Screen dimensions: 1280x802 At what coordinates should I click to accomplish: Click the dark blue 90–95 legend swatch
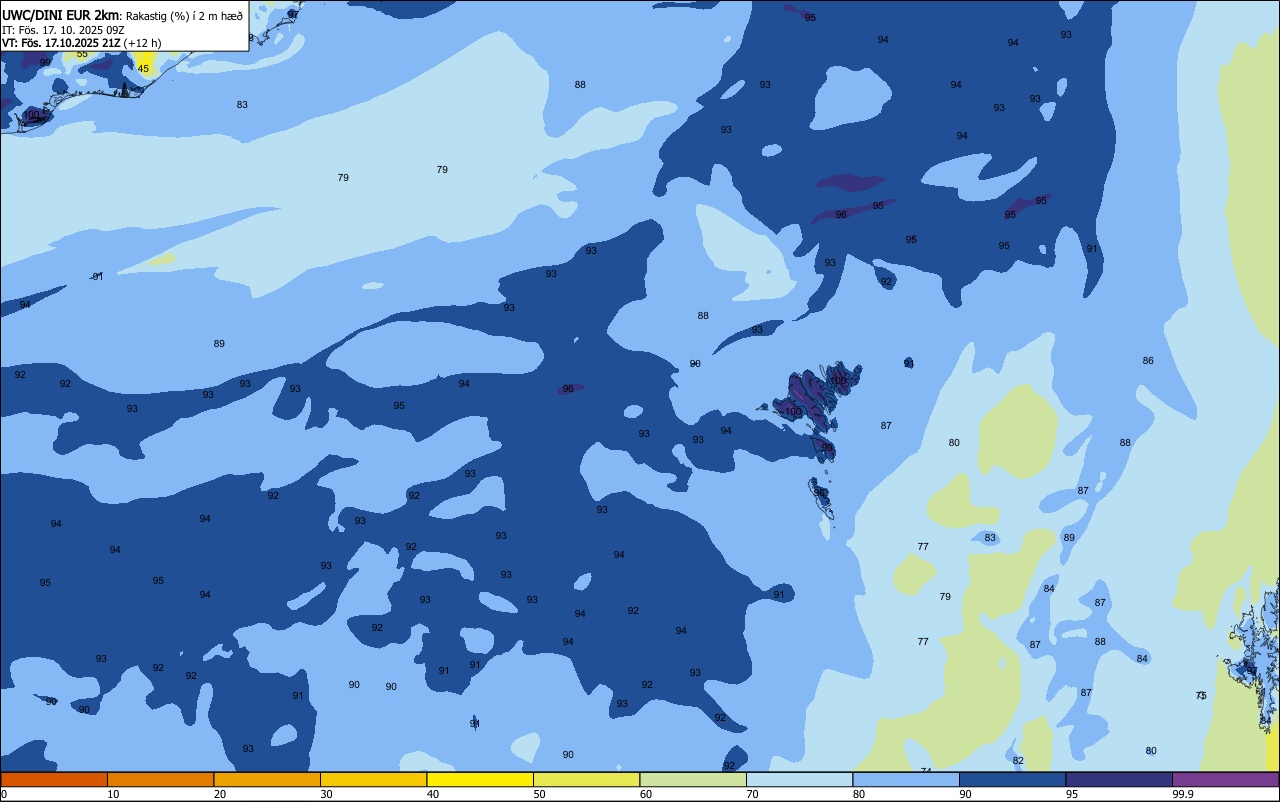(1012, 779)
